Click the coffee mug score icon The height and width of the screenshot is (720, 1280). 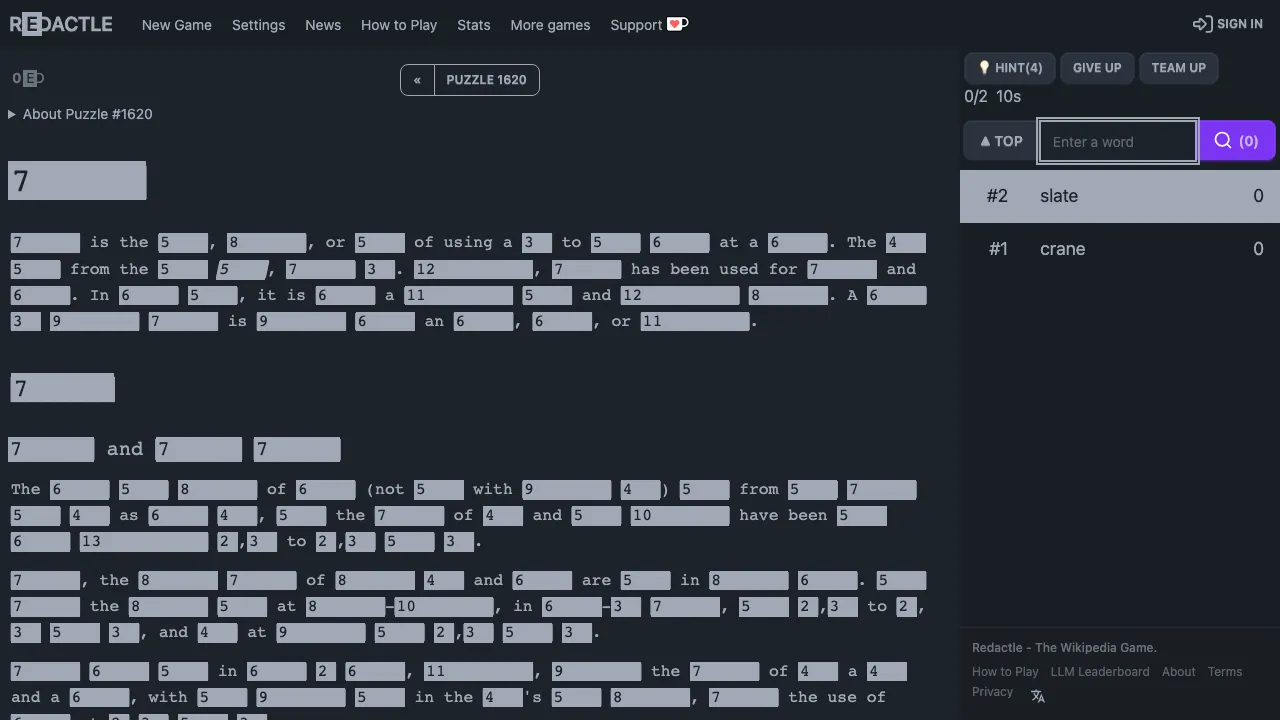28,78
